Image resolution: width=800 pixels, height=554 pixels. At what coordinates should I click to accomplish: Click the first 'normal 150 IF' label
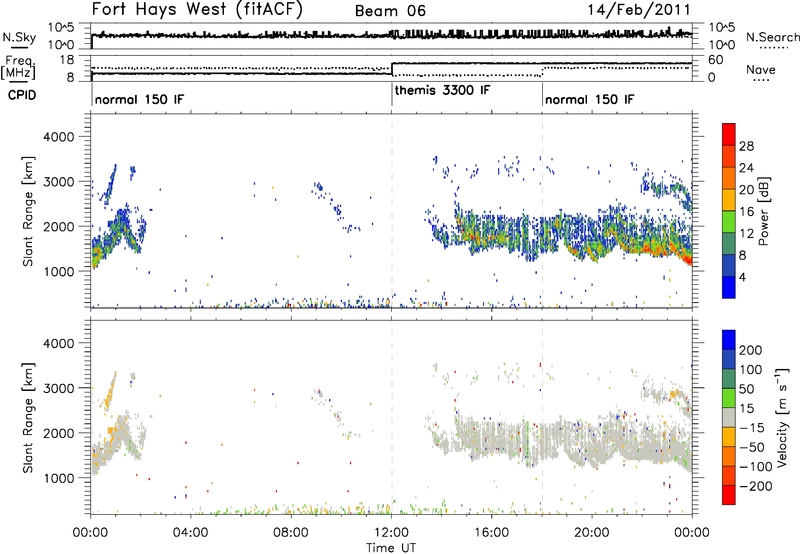(x=139, y=99)
